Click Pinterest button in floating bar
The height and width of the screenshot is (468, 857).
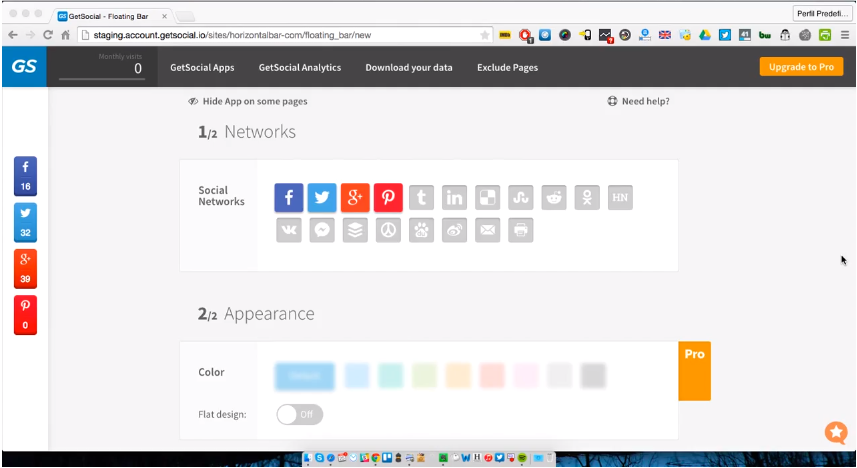[x=25, y=315]
